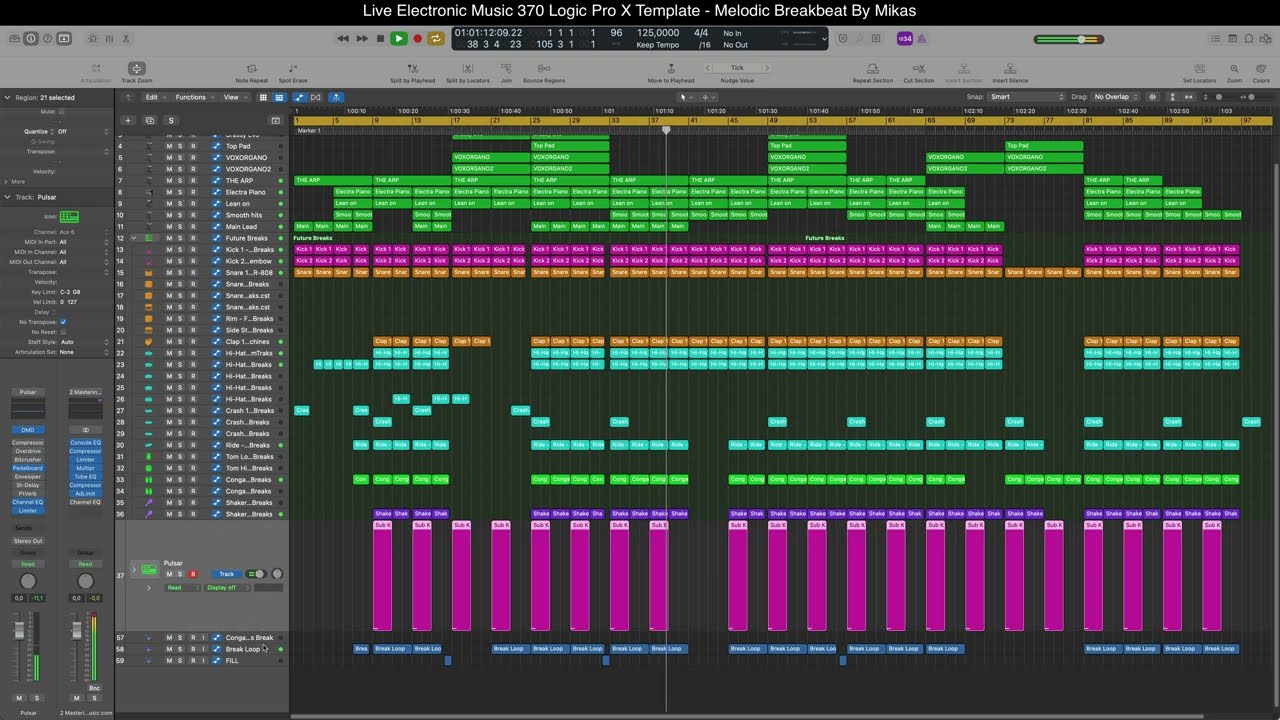Collapse the Track Pulsar inspector disclosure
The image size is (1280, 720).
[x=8, y=197]
